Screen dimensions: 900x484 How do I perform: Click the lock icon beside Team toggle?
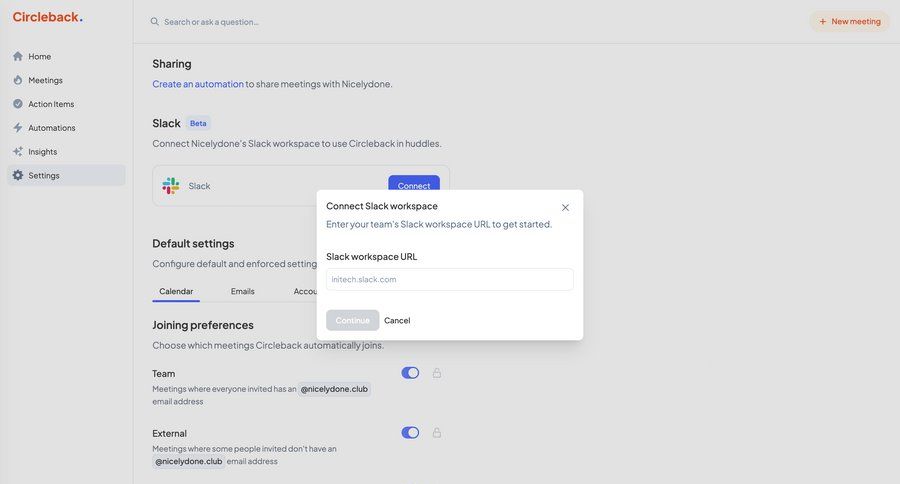[x=437, y=373]
